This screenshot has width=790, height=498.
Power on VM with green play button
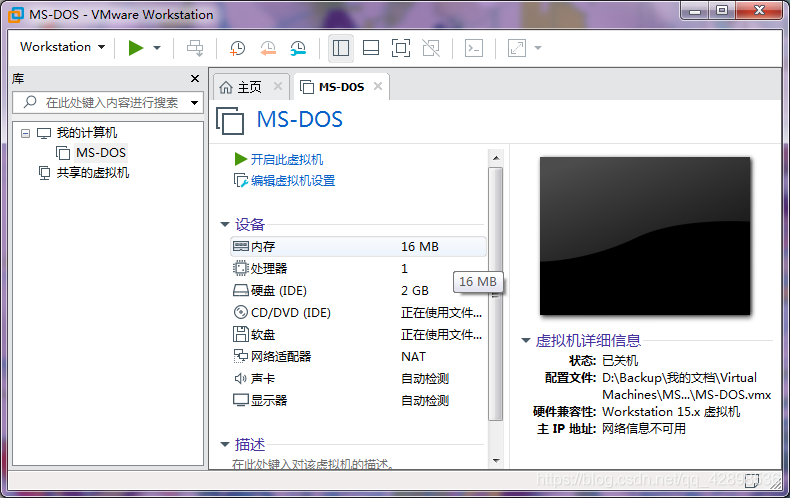click(x=136, y=48)
